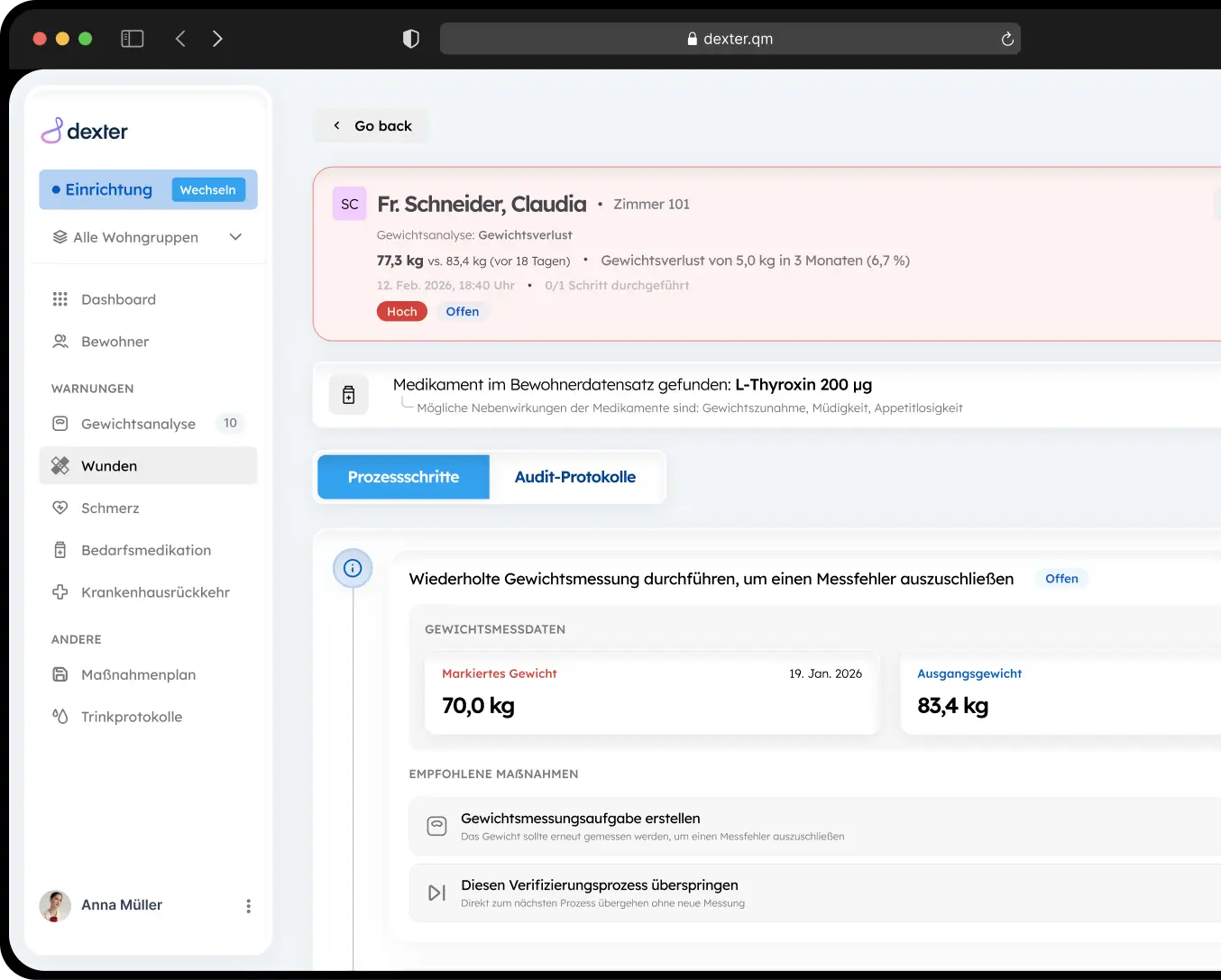The width and height of the screenshot is (1221, 980).
Task: Switch to the Prozessschritte tab
Action: click(403, 477)
